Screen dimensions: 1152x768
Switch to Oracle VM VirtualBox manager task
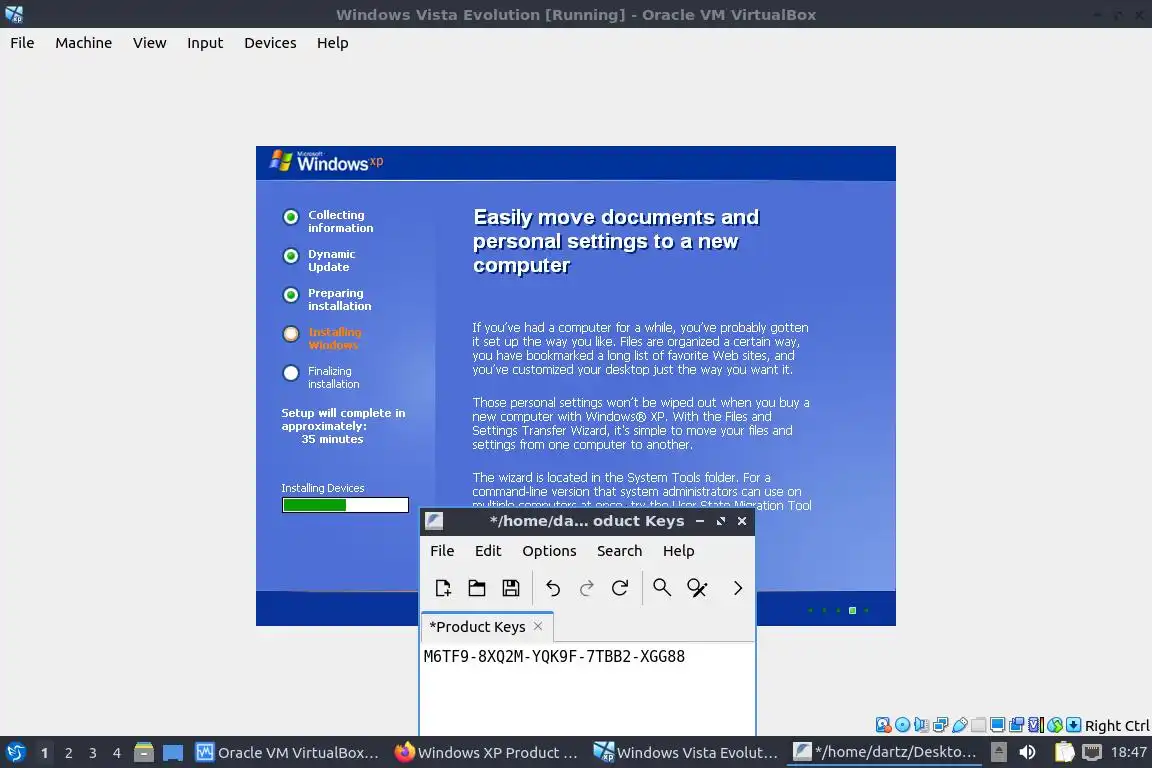tap(287, 752)
